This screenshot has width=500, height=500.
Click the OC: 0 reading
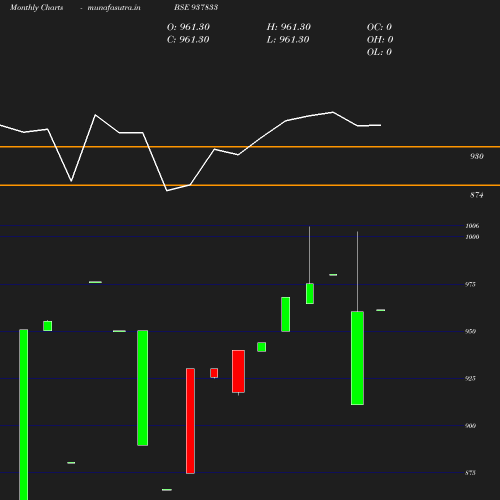[x=379, y=27]
